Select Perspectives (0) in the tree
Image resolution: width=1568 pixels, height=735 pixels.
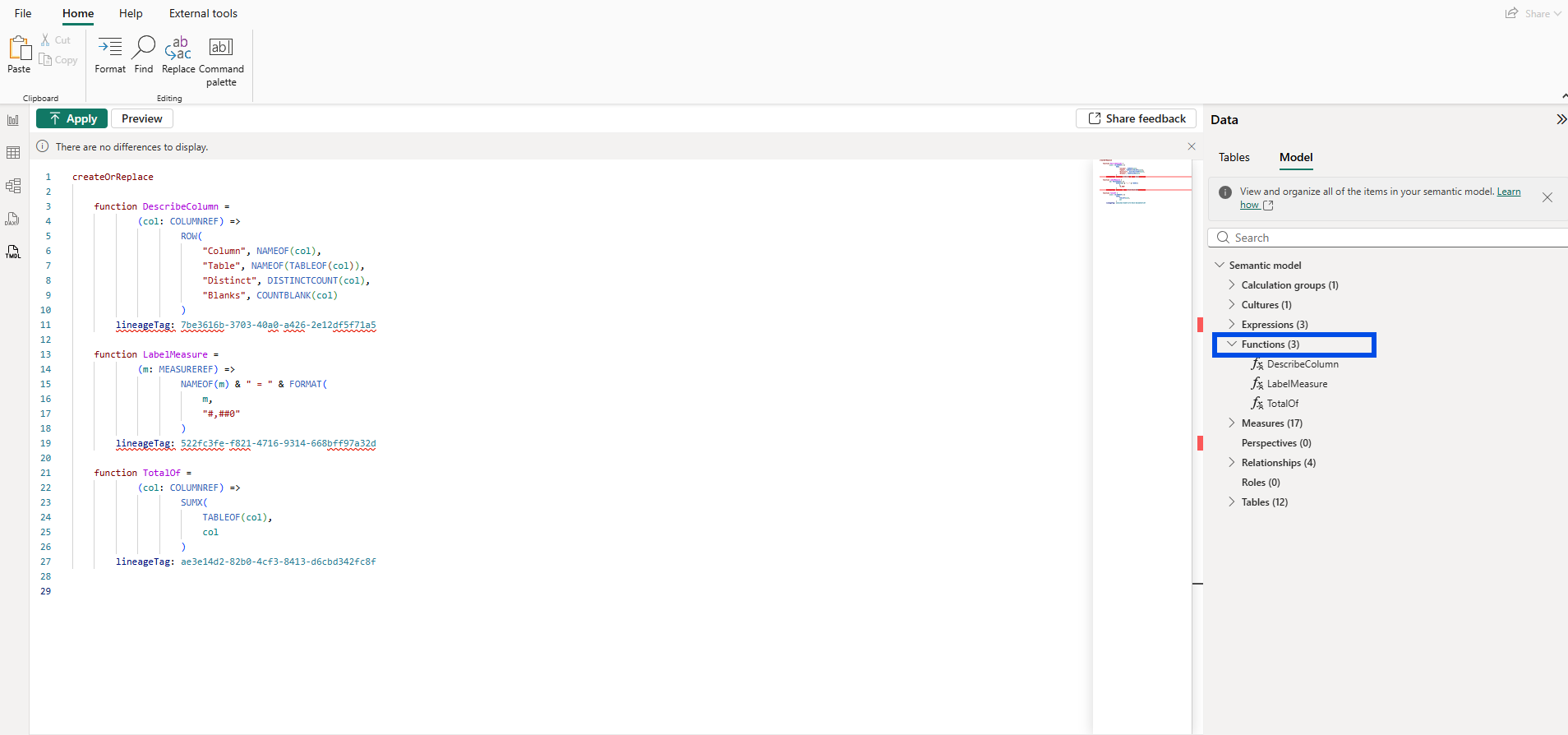[x=1276, y=443]
